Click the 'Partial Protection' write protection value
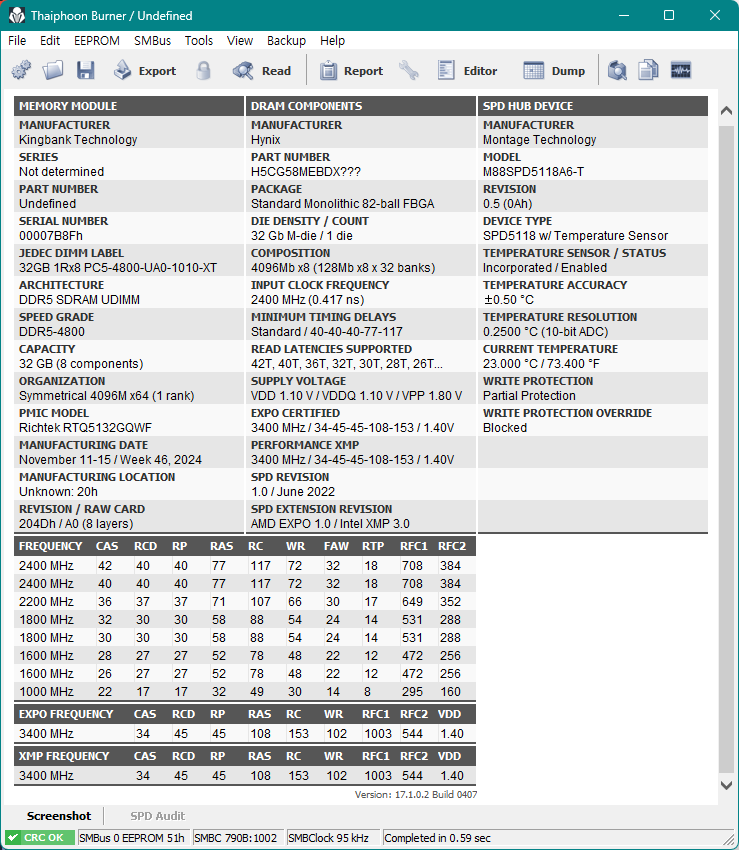The height and width of the screenshot is (850, 739). point(529,396)
